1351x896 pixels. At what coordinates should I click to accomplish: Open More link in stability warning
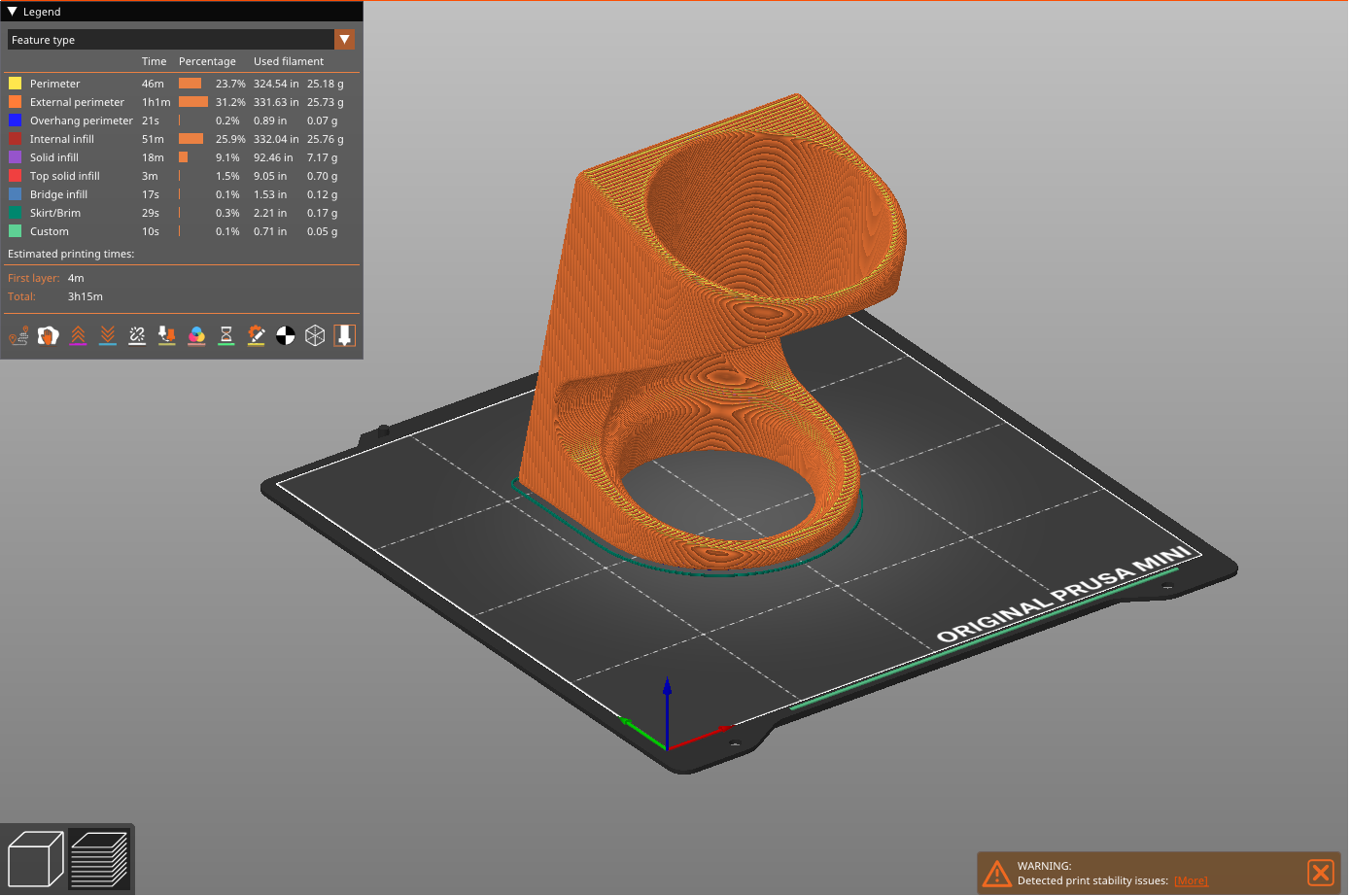pos(1191,881)
